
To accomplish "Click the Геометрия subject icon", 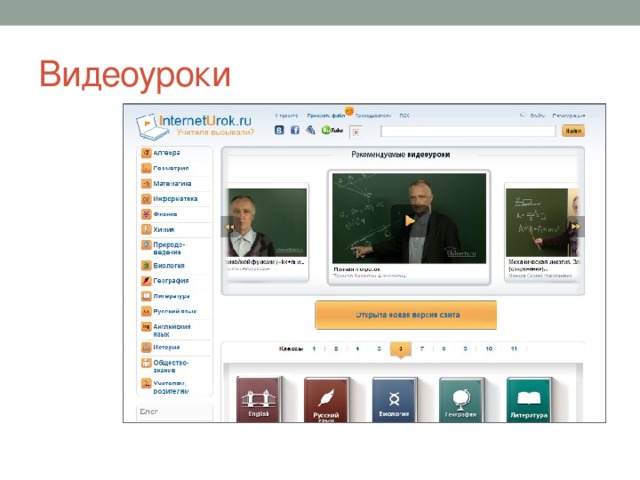I will (146, 168).
